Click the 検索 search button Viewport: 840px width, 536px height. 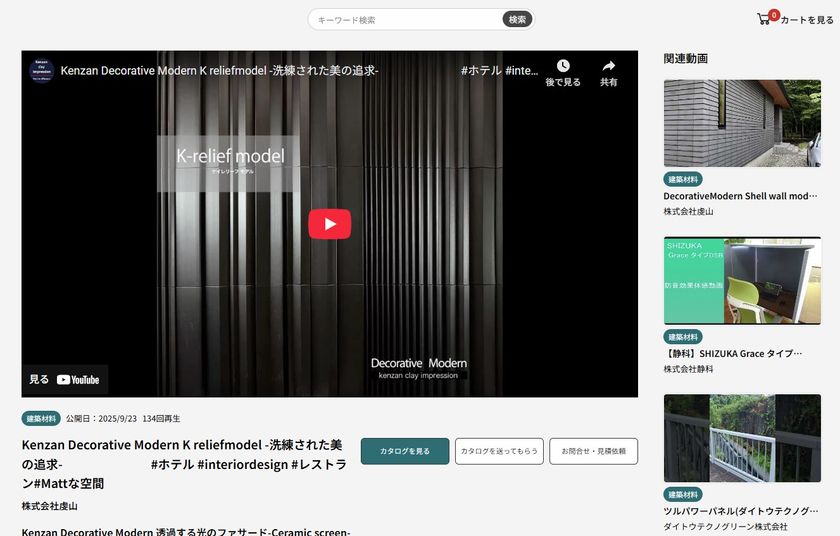(x=517, y=20)
